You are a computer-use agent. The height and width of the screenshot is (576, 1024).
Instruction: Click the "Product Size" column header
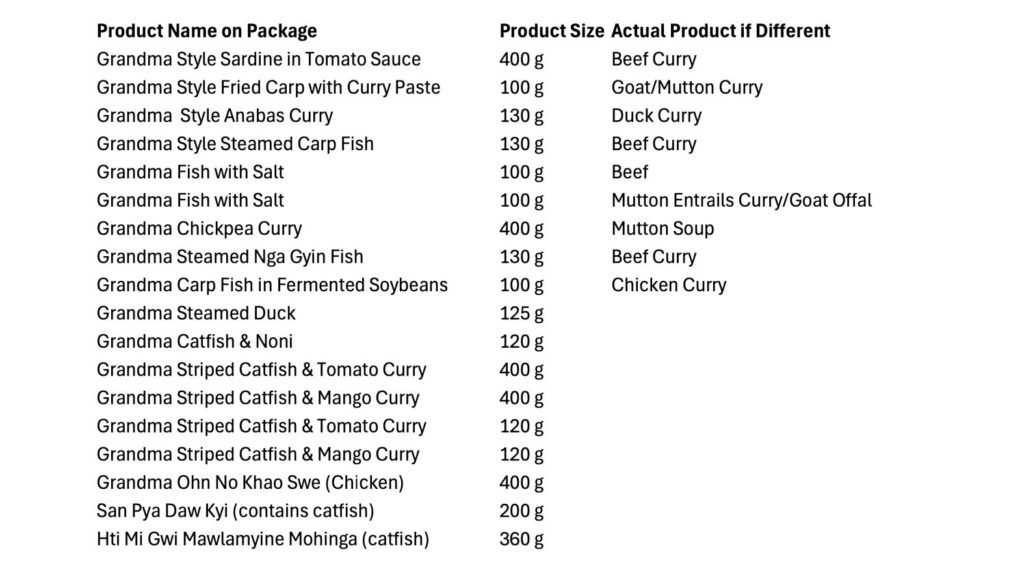click(551, 31)
